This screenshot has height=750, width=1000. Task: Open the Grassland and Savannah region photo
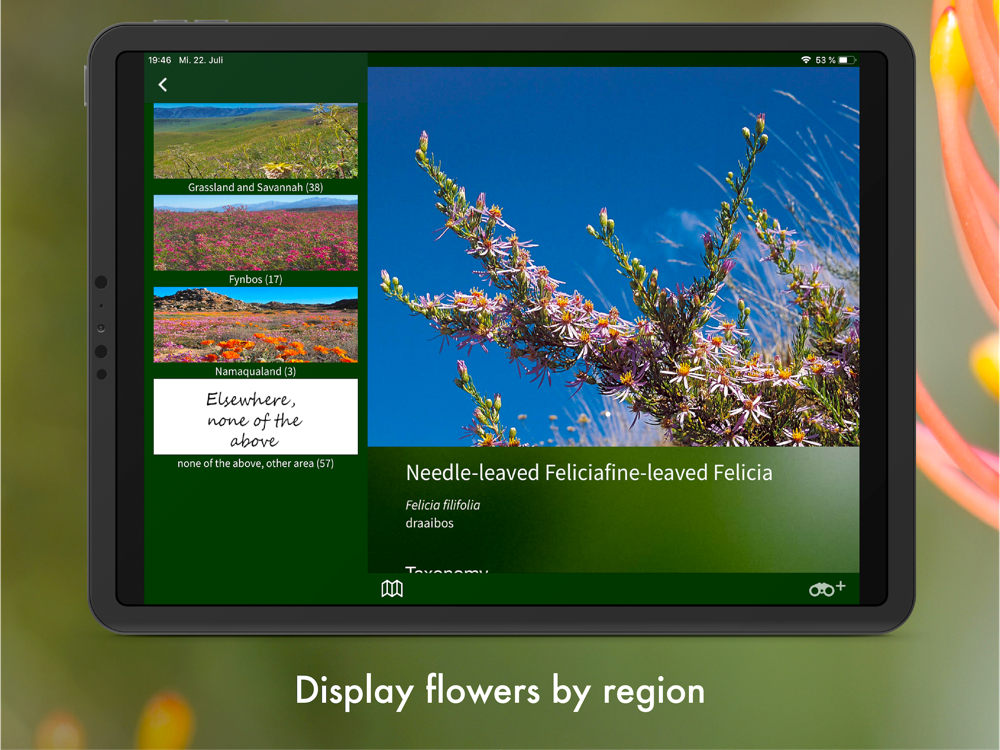coord(256,141)
